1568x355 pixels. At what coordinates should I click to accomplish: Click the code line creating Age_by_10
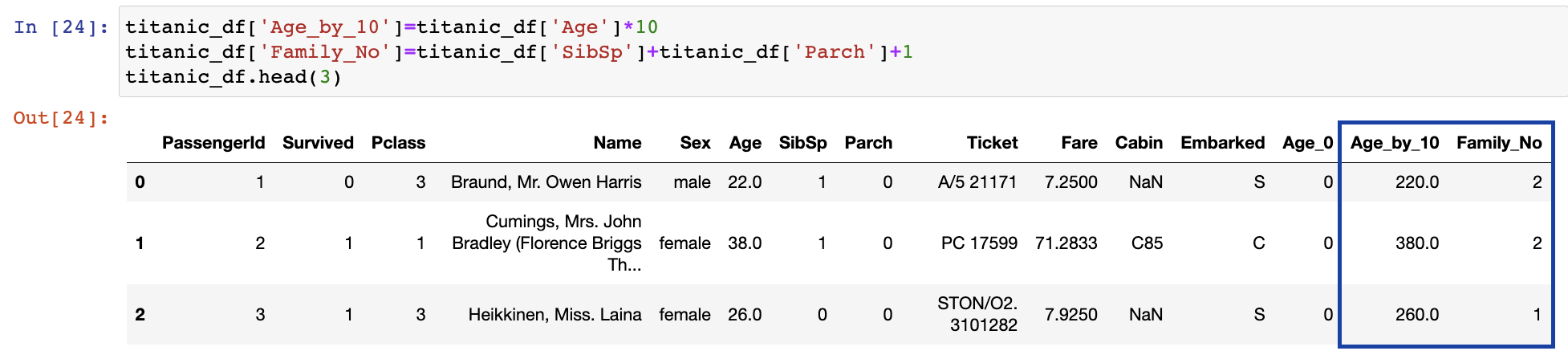[391, 27]
